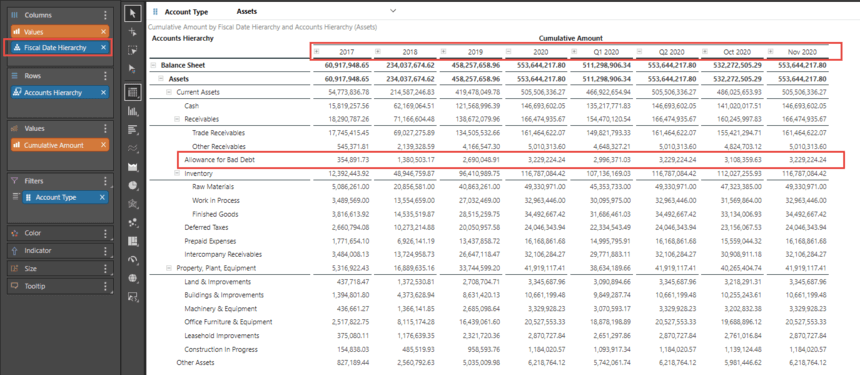Open Size drop zone options menu
The height and width of the screenshot is (375, 860).
106,269
